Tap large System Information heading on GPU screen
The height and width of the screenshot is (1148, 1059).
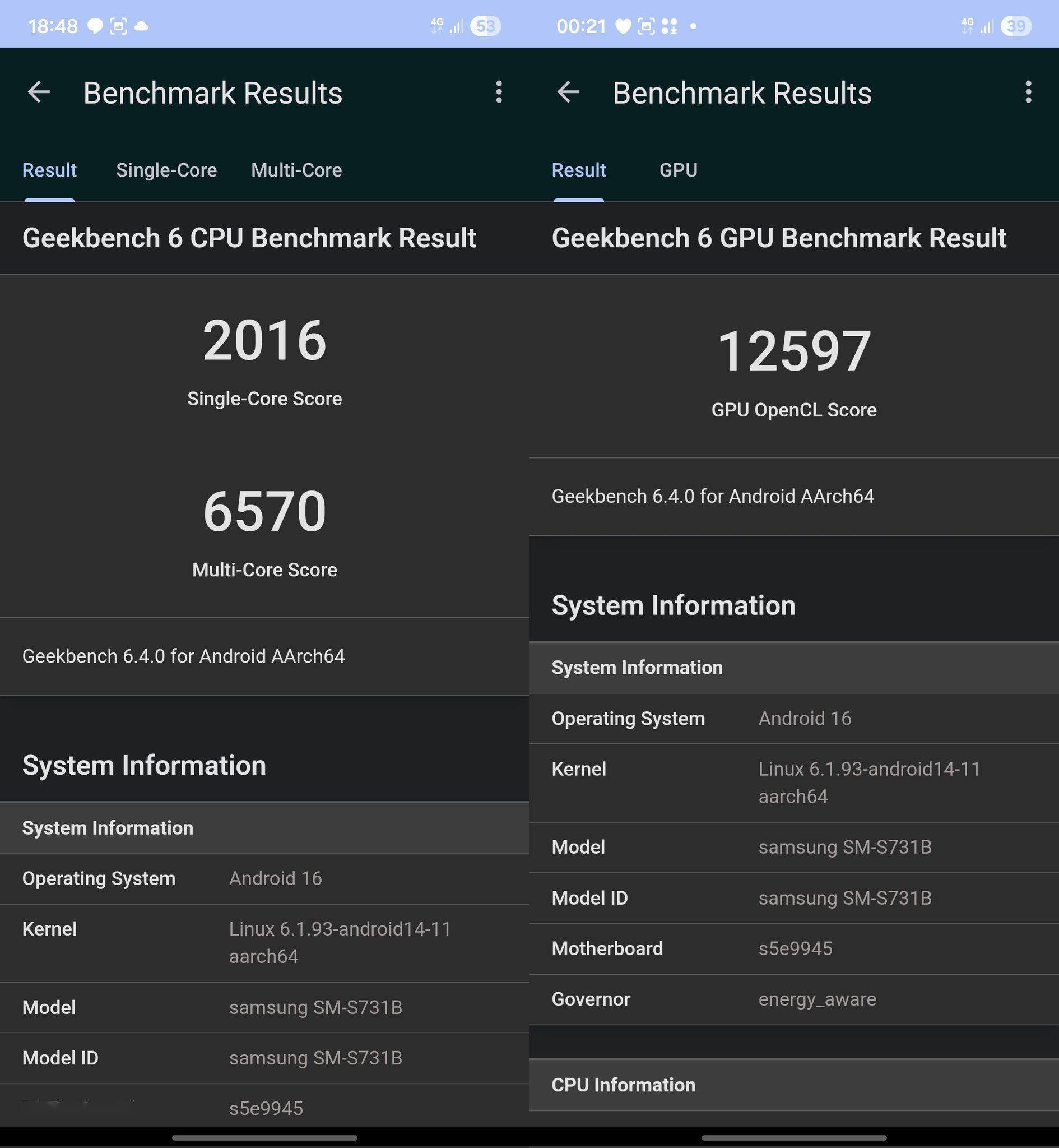point(674,606)
